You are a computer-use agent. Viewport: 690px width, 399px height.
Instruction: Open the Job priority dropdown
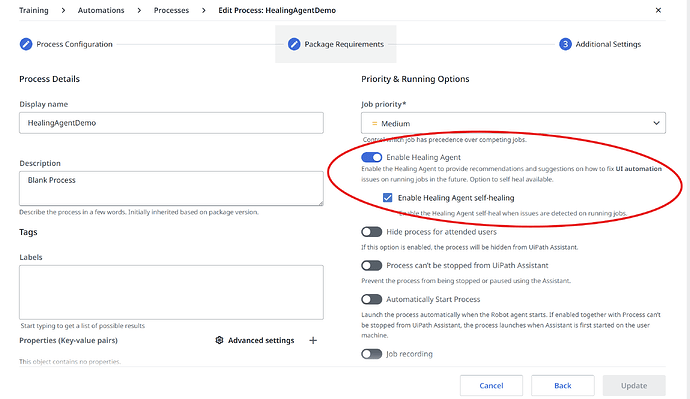click(513, 123)
